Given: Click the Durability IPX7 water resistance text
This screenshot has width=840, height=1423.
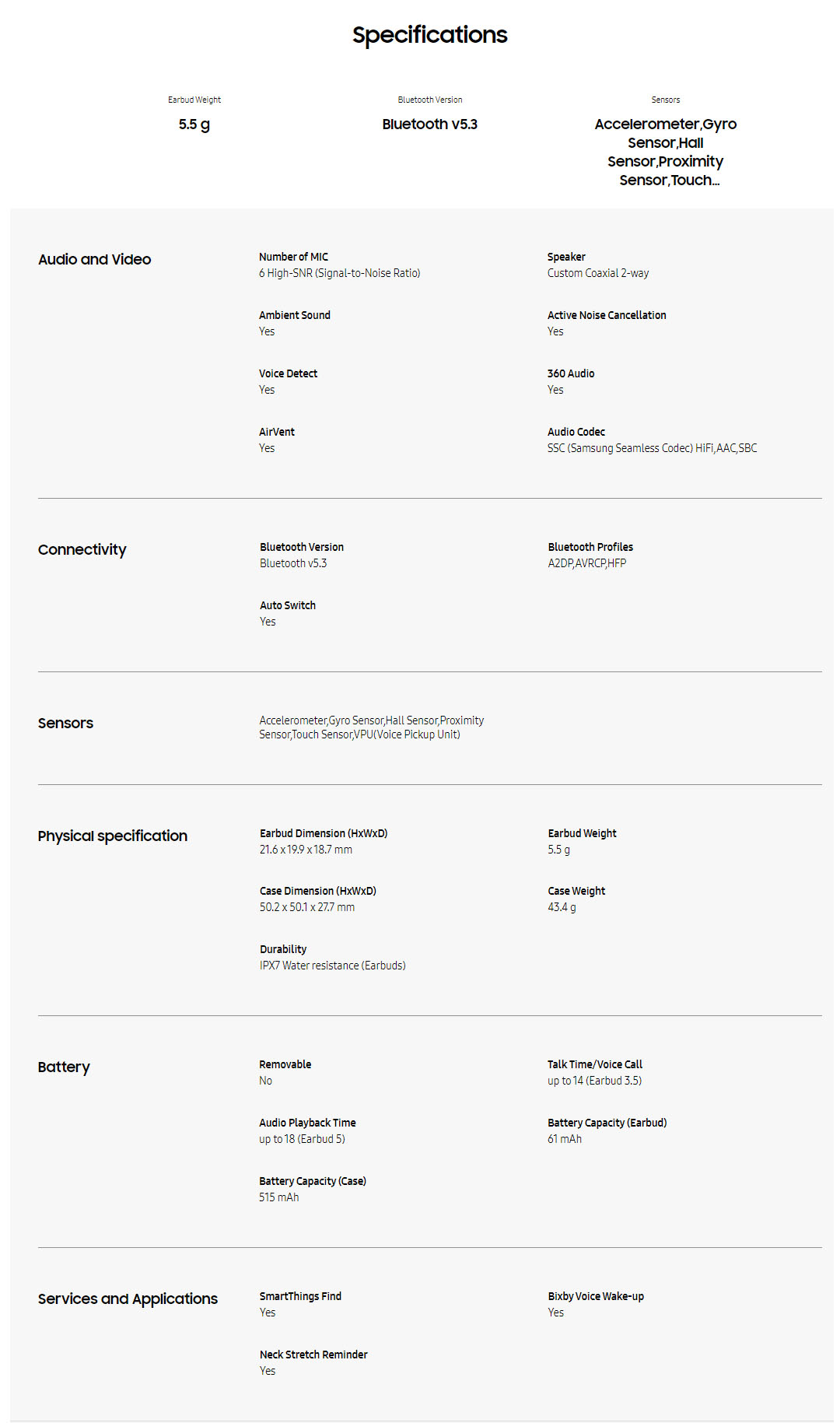Looking at the screenshot, I should click(x=332, y=966).
